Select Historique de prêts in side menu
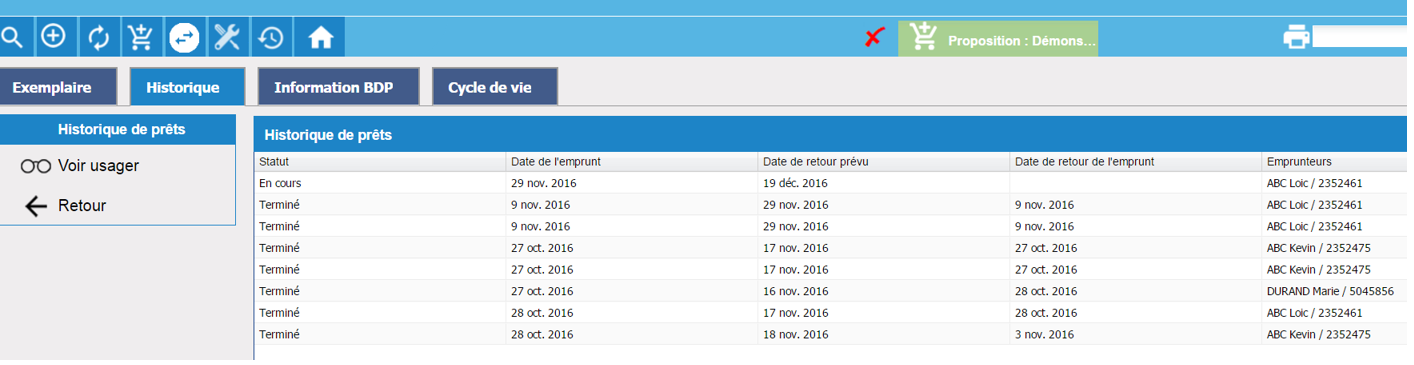 point(118,129)
